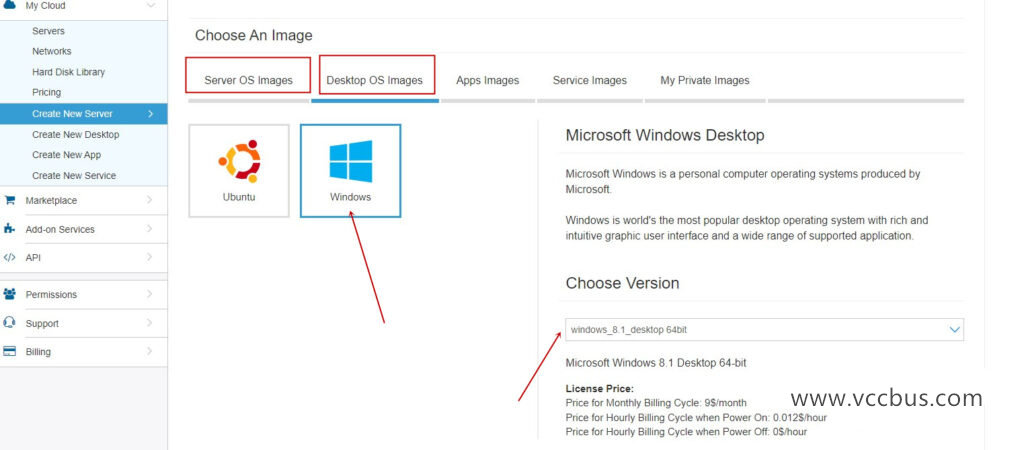Open the Windows version dropdown
This screenshot has height=450, width=1024.
[764, 329]
